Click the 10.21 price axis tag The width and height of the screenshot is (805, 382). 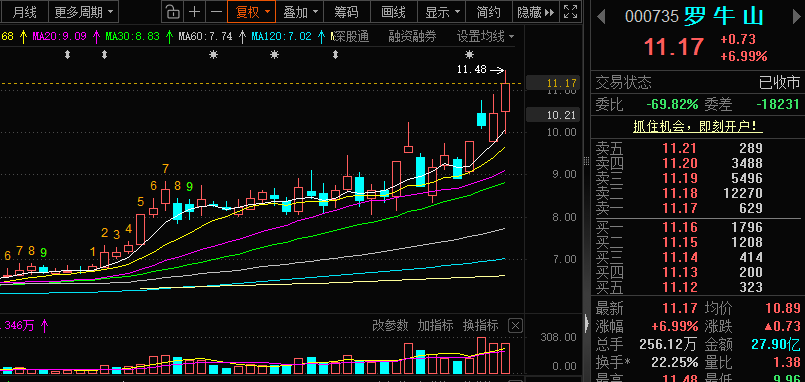(x=554, y=115)
